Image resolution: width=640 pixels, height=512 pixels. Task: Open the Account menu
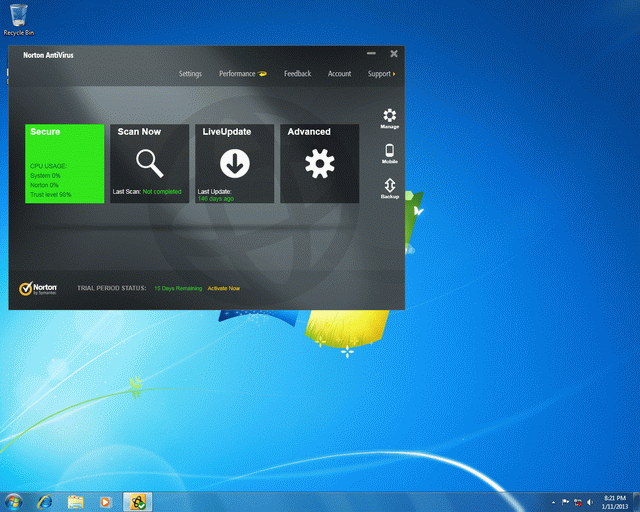339,74
